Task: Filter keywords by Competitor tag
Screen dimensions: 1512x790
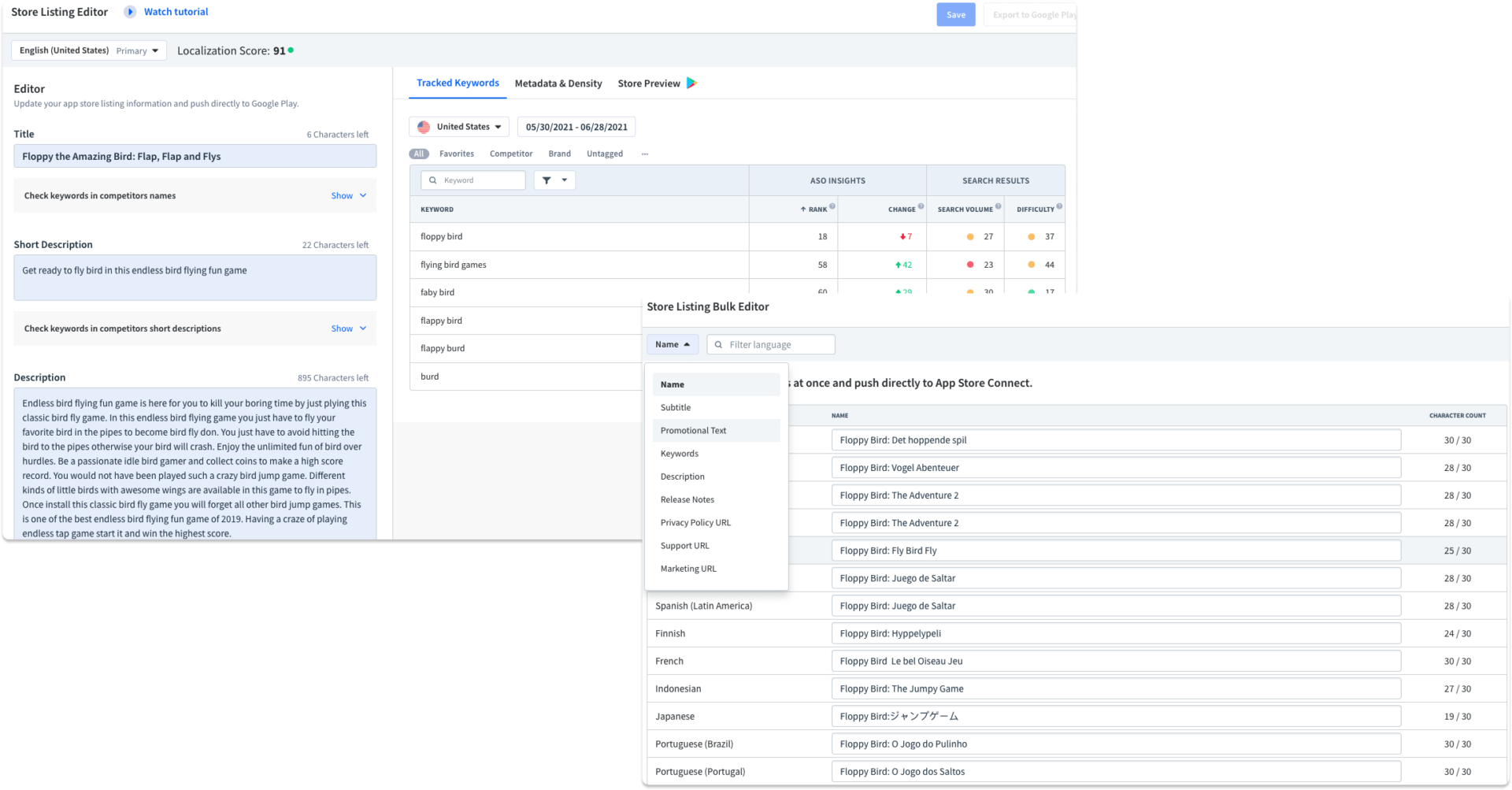Action: click(x=511, y=154)
